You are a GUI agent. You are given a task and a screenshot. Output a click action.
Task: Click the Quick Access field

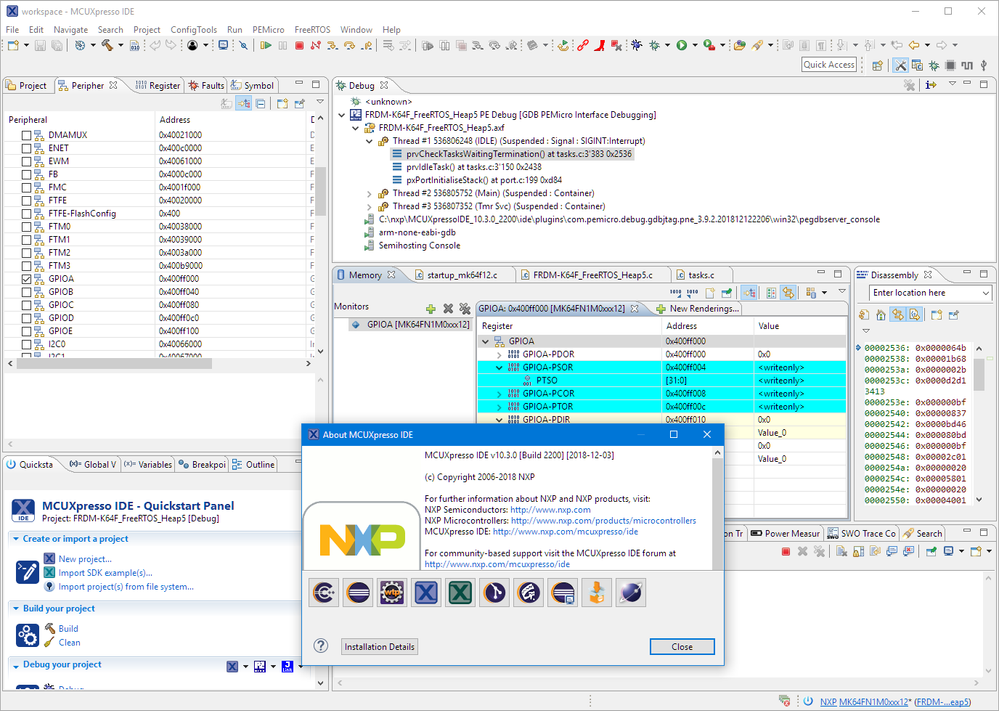[829, 64]
